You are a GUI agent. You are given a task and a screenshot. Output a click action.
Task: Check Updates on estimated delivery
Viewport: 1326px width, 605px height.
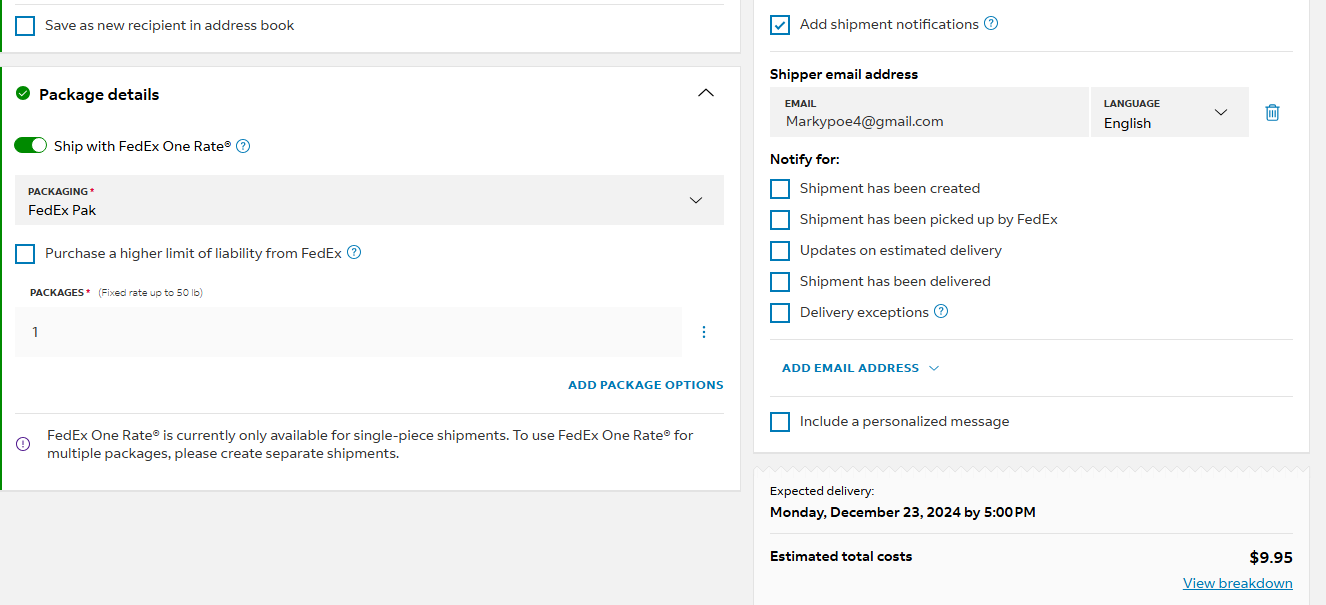click(x=780, y=251)
